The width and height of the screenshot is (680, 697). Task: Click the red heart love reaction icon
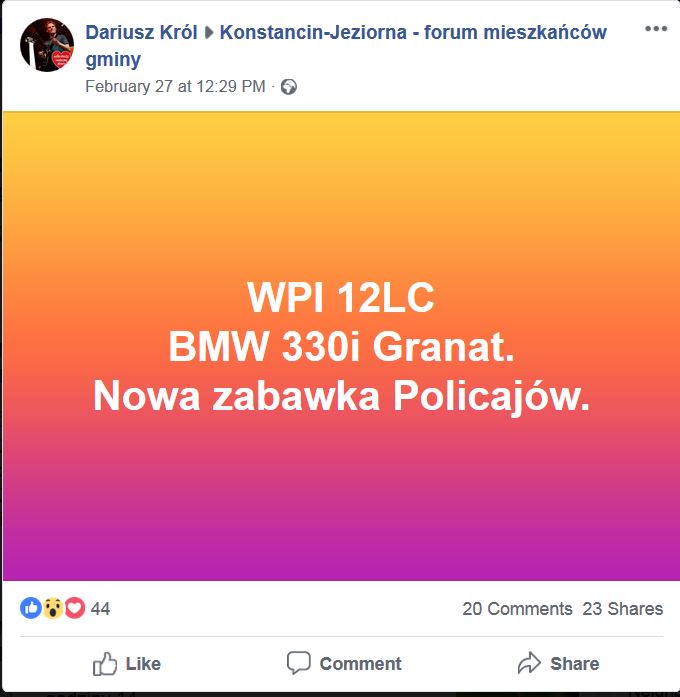pos(75,608)
